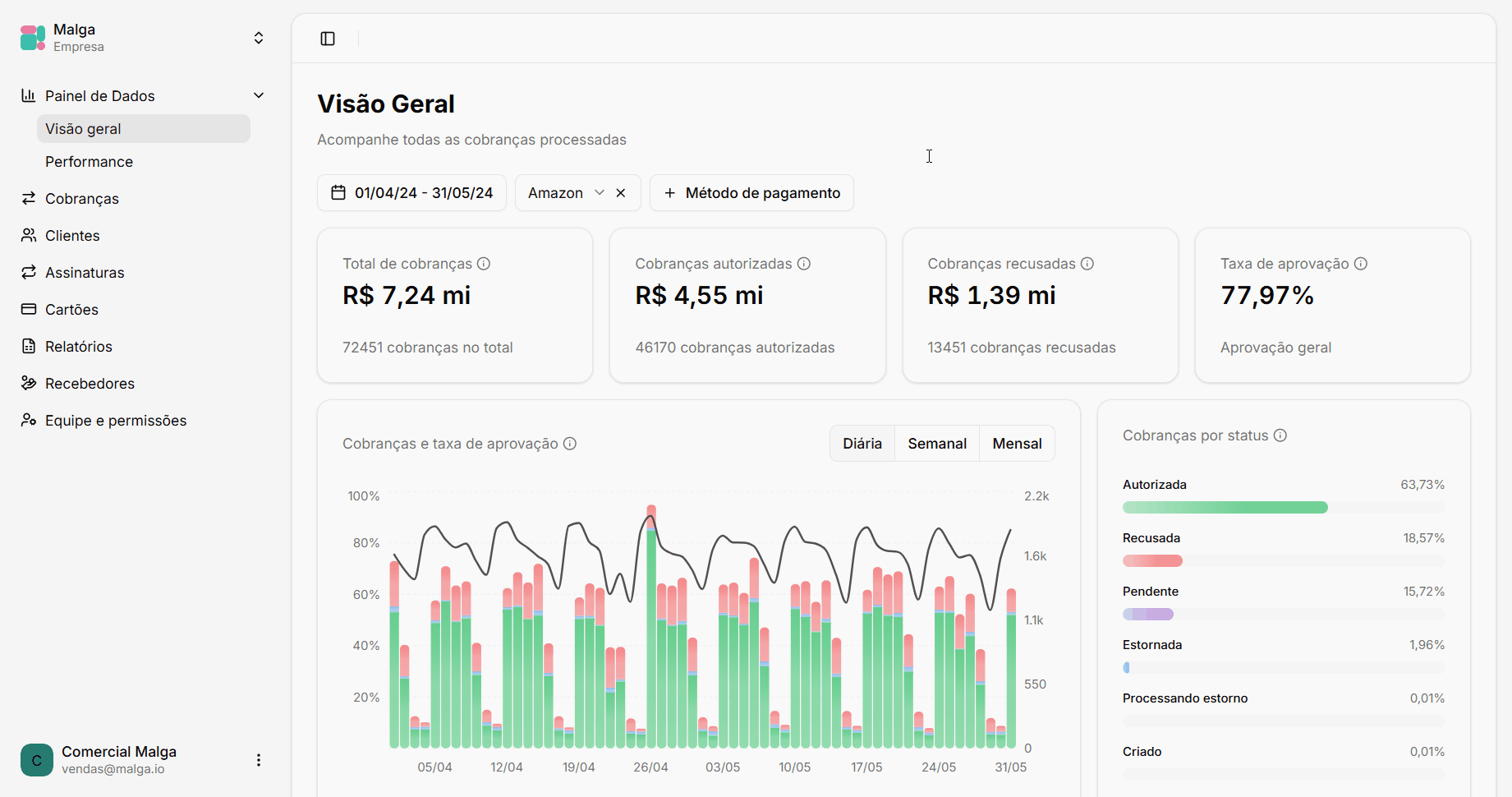
Task: Collapse the Painel de Dados section
Action: click(x=259, y=96)
